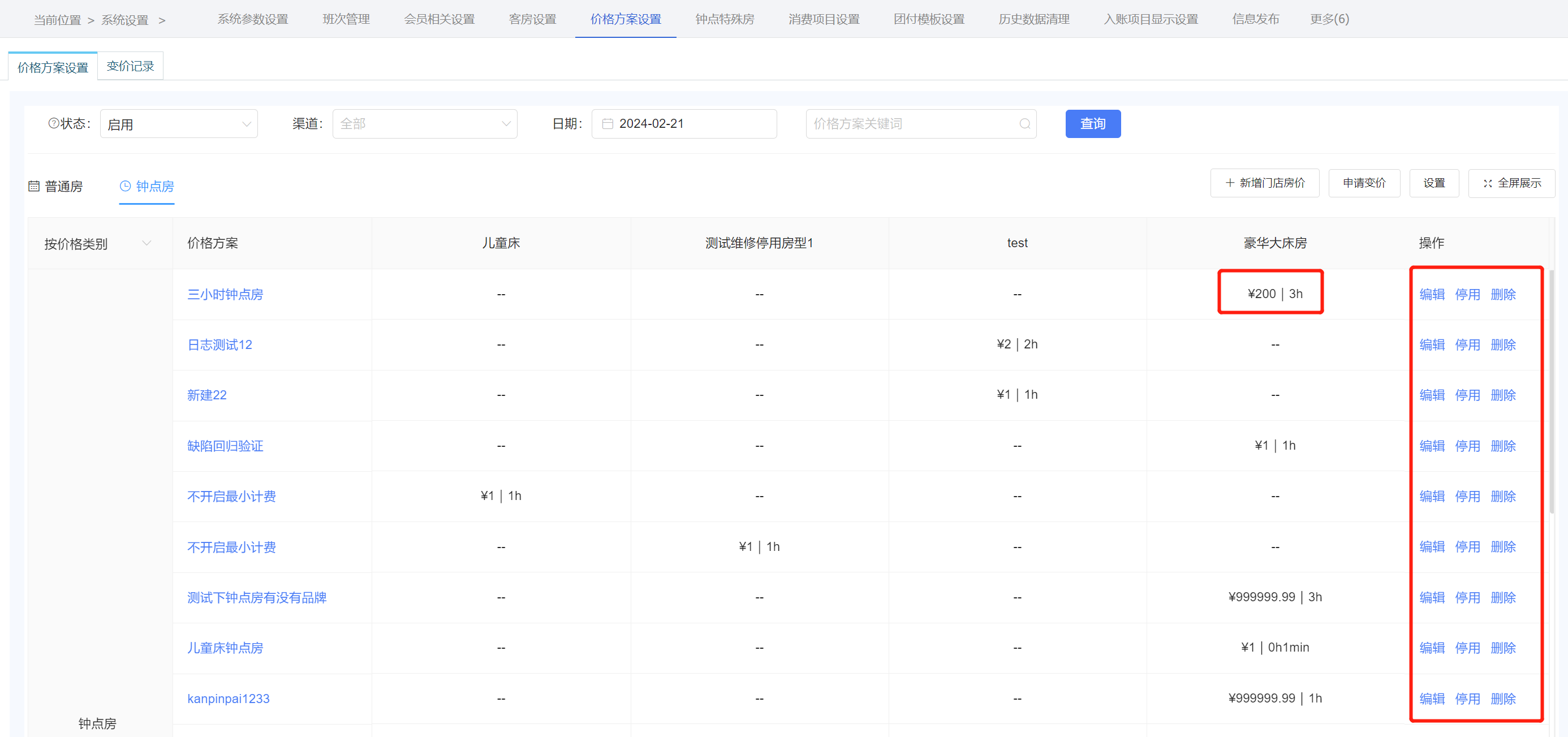Click 全屏展示 button

1511,183
